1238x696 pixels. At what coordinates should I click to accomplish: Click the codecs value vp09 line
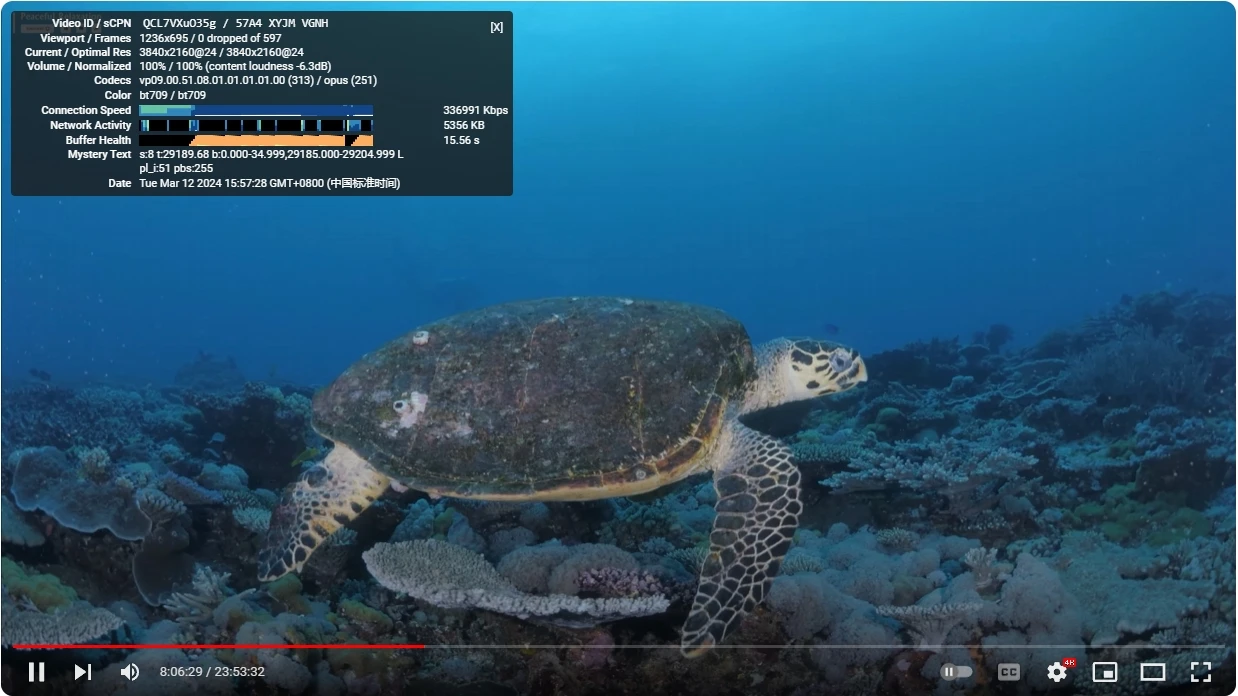click(x=258, y=80)
